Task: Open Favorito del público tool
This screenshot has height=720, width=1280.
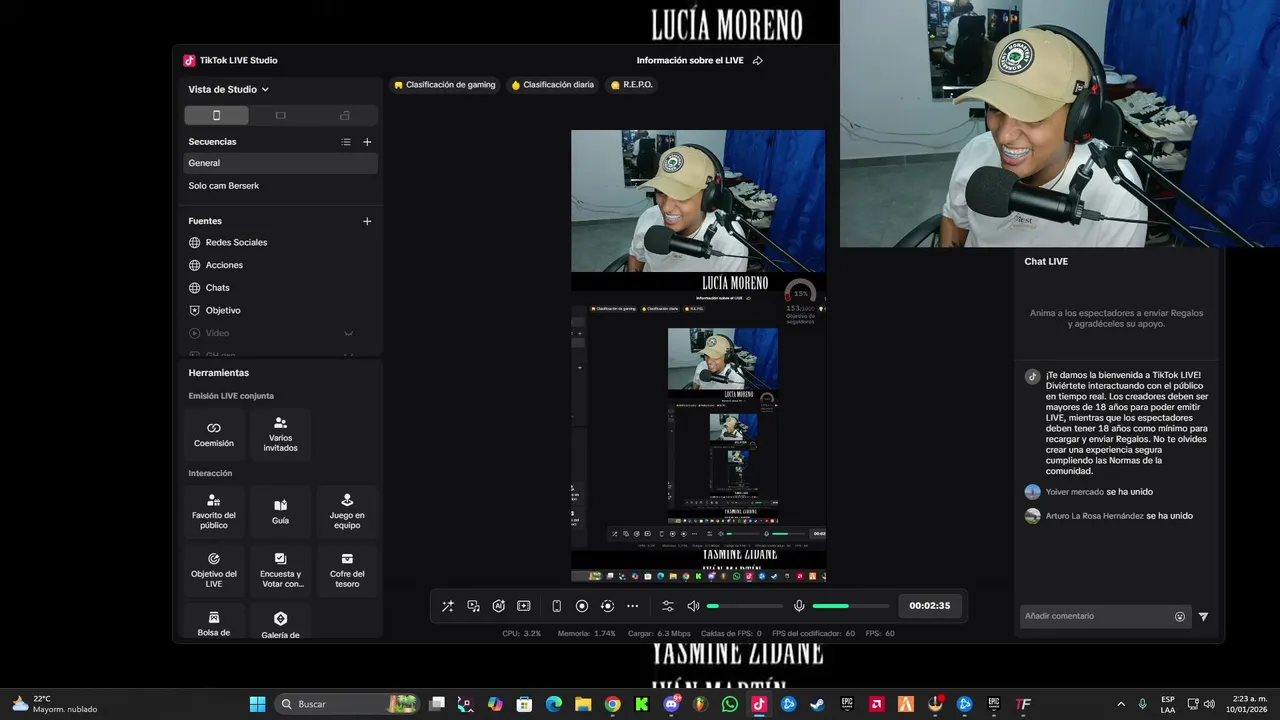Action: 214,511
